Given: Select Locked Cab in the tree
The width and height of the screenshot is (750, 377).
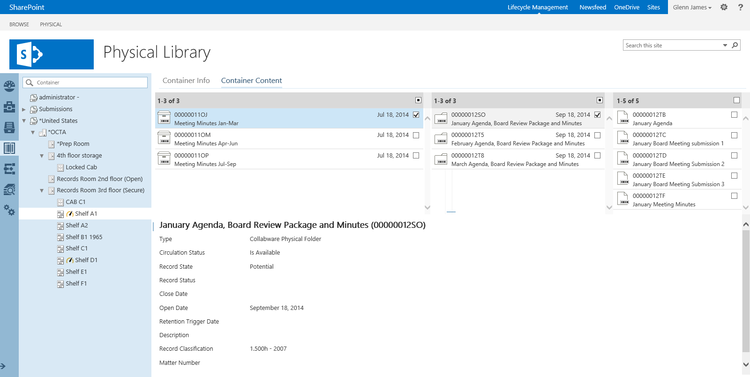Looking at the screenshot, I should 81,167.
